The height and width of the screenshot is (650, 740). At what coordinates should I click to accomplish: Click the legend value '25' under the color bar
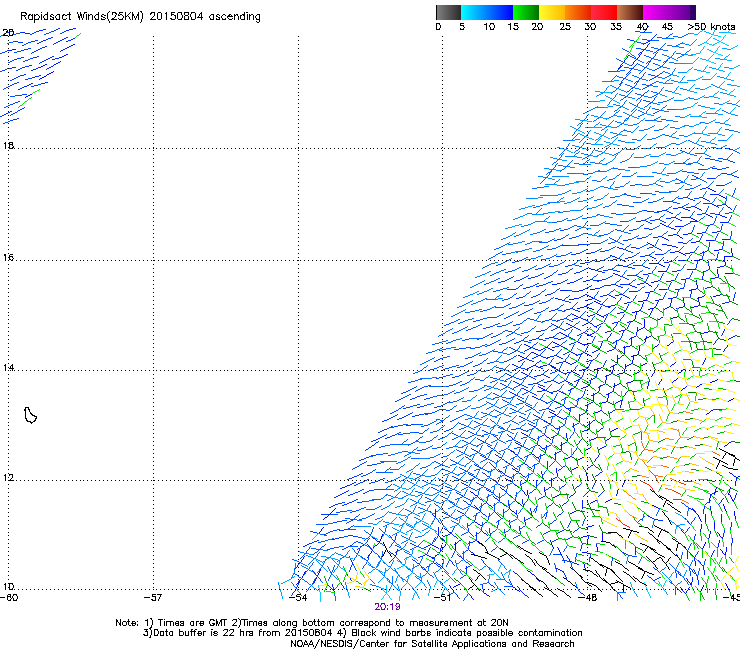coord(565,27)
